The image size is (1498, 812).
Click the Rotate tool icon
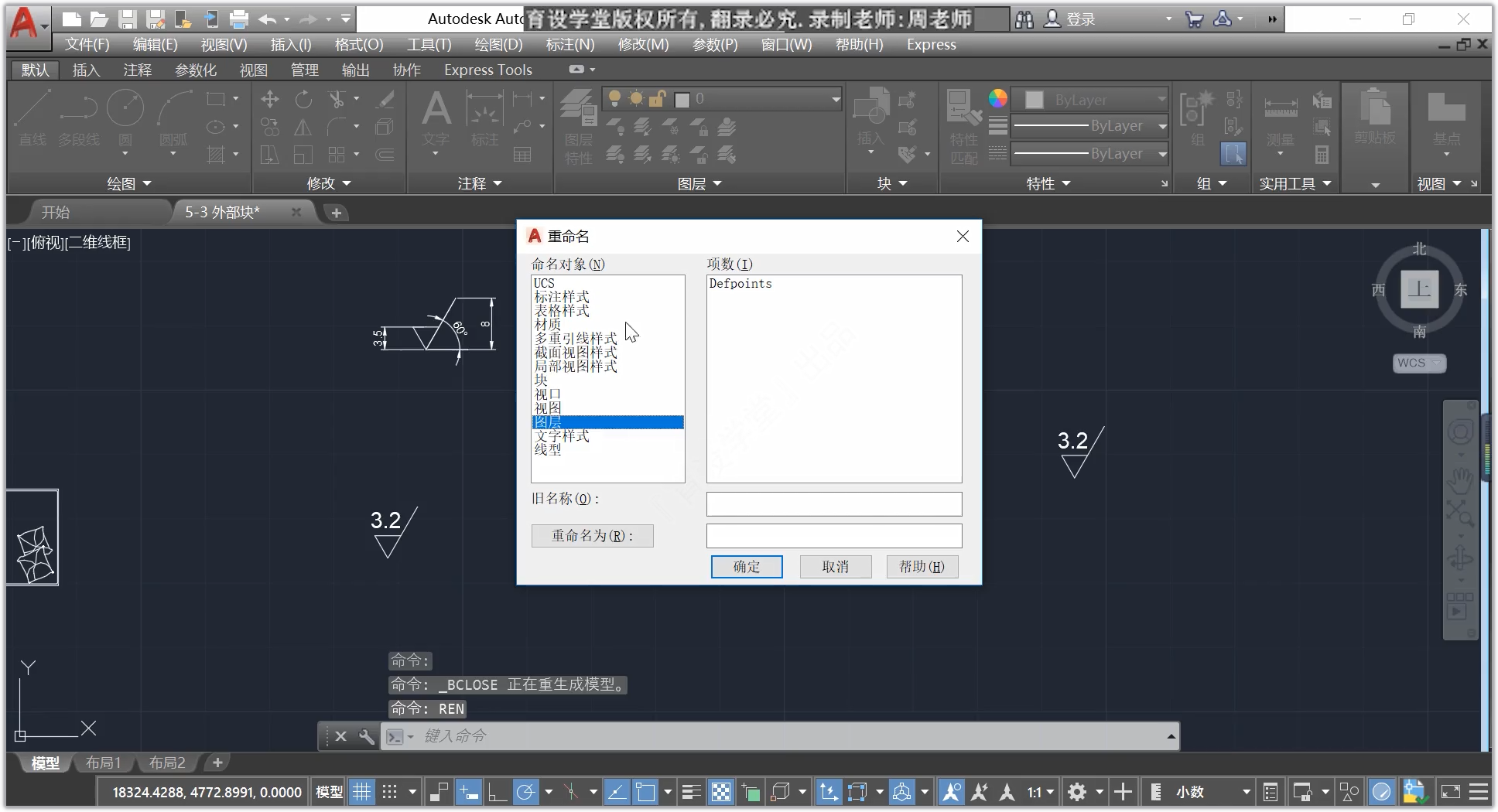pyautogui.click(x=303, y=99)
